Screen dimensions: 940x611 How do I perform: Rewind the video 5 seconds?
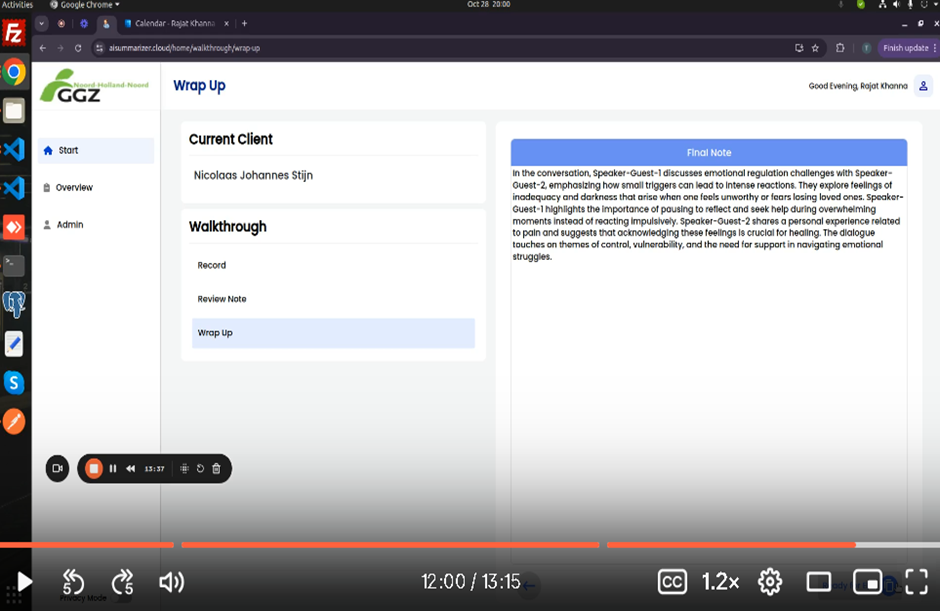(73, 582)
